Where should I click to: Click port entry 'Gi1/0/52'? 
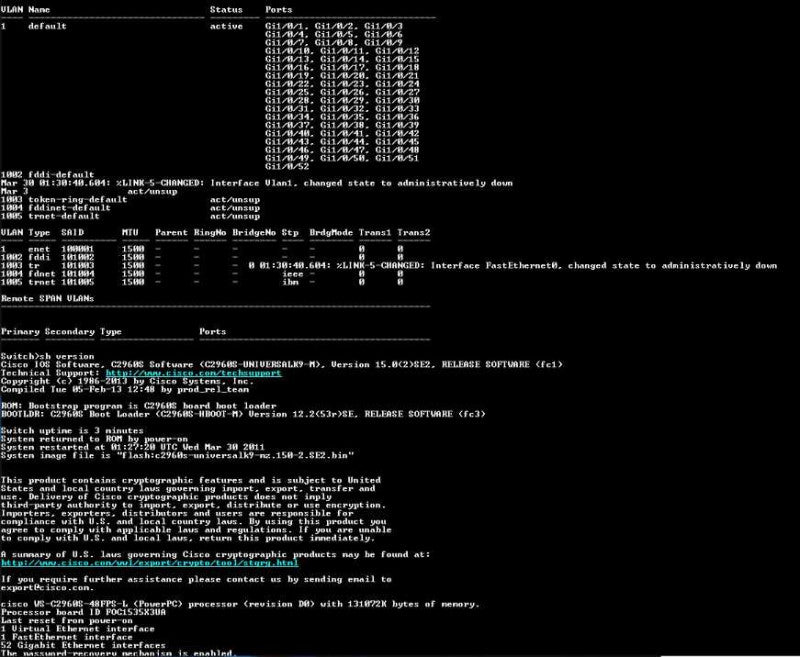click(287, 166)
